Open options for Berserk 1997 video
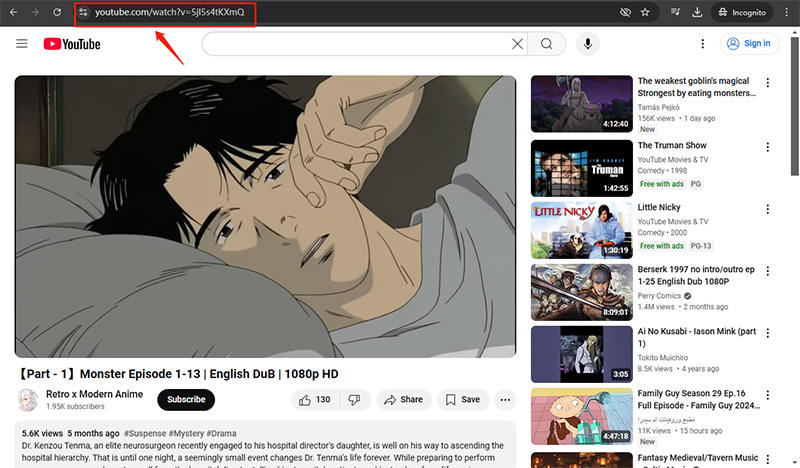The width and height of the screenshot is (800, 468). [x=768, y=271]
